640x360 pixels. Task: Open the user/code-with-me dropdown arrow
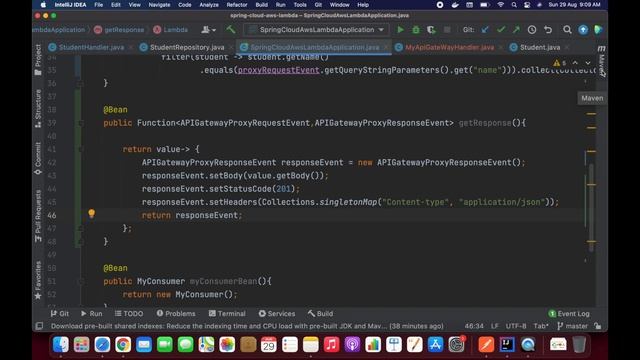209,30
